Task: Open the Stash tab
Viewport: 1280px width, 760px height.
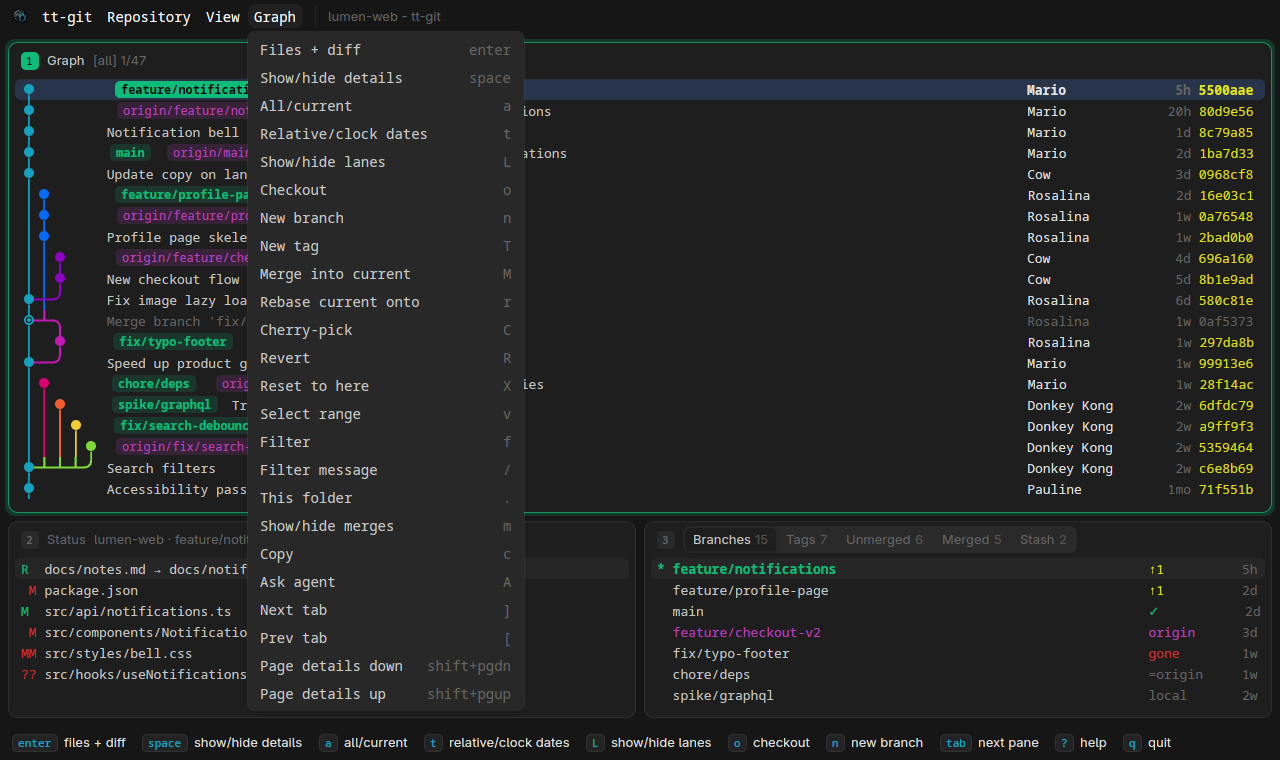Action: point(1043,540)
